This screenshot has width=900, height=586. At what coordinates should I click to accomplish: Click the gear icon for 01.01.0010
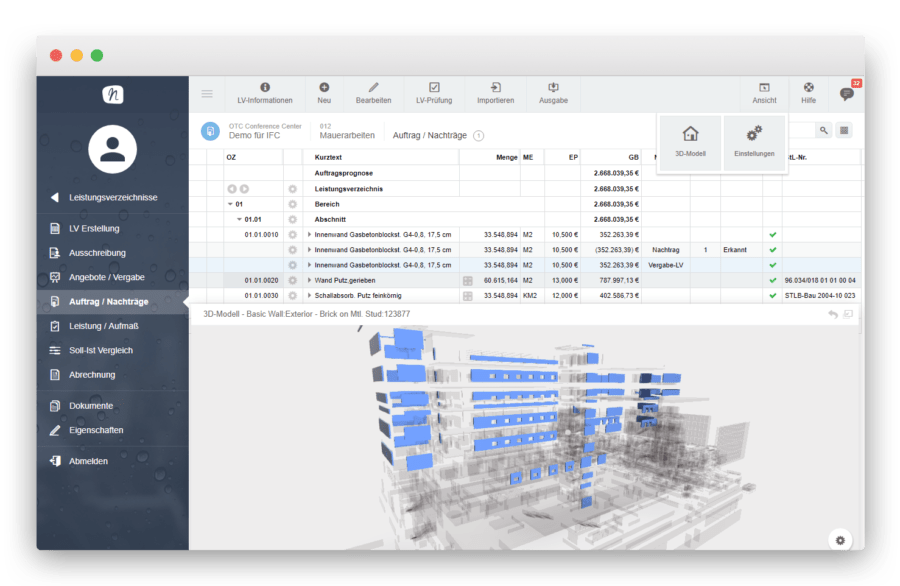(292, 235)
